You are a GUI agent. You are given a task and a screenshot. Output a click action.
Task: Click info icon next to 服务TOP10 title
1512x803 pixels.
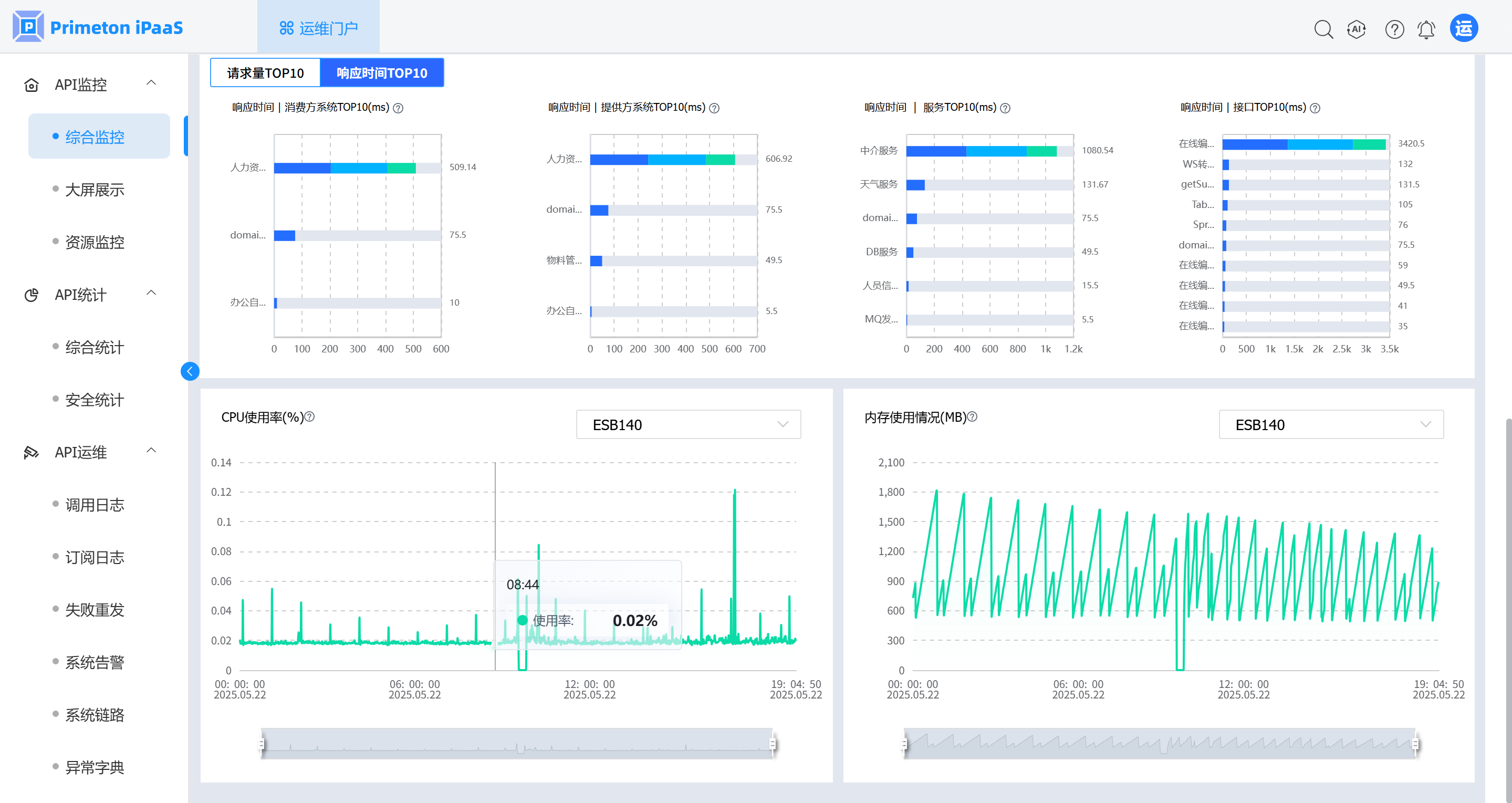pos(1005,108)
